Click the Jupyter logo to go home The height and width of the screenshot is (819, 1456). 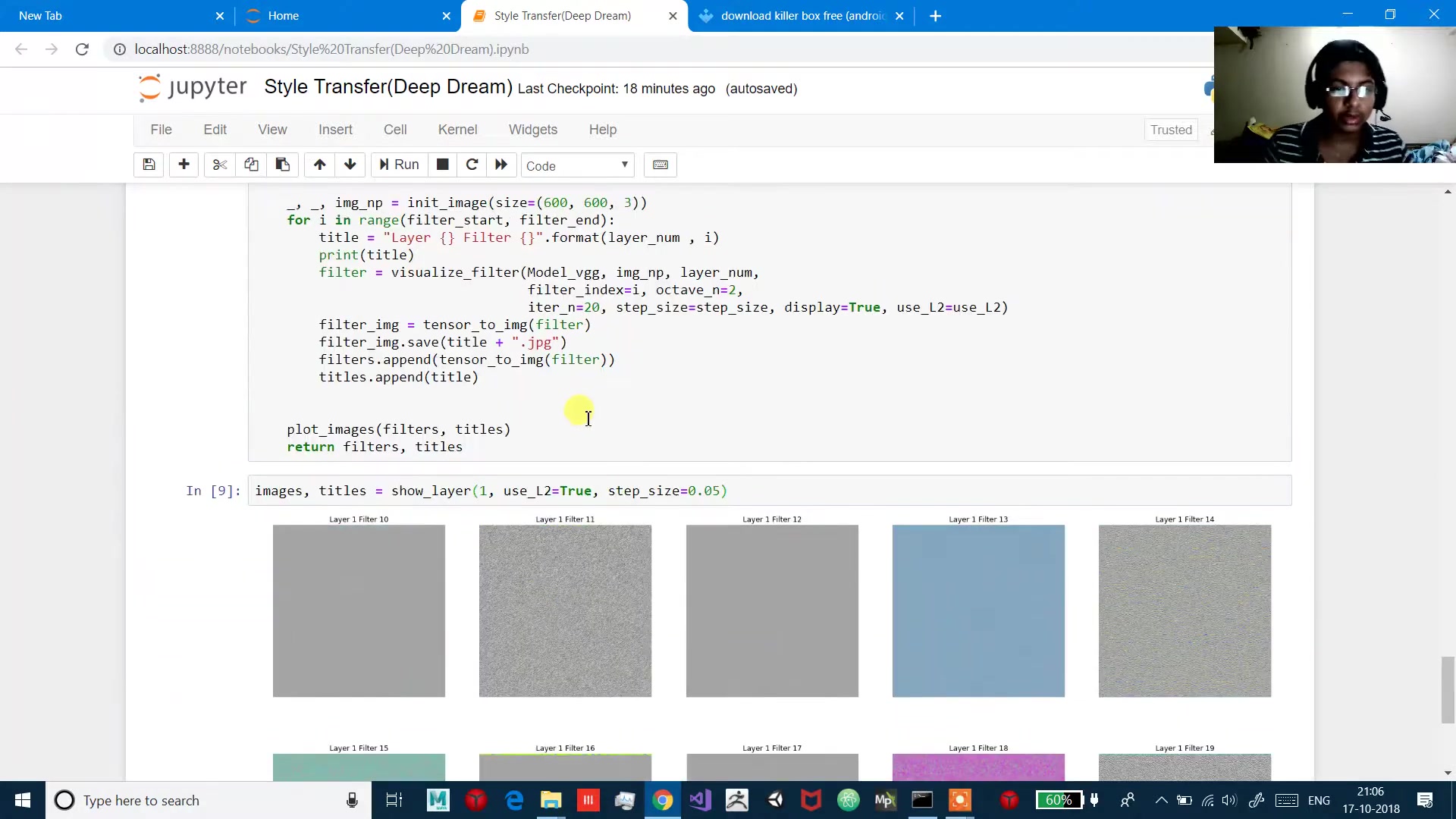pos(193,88)
